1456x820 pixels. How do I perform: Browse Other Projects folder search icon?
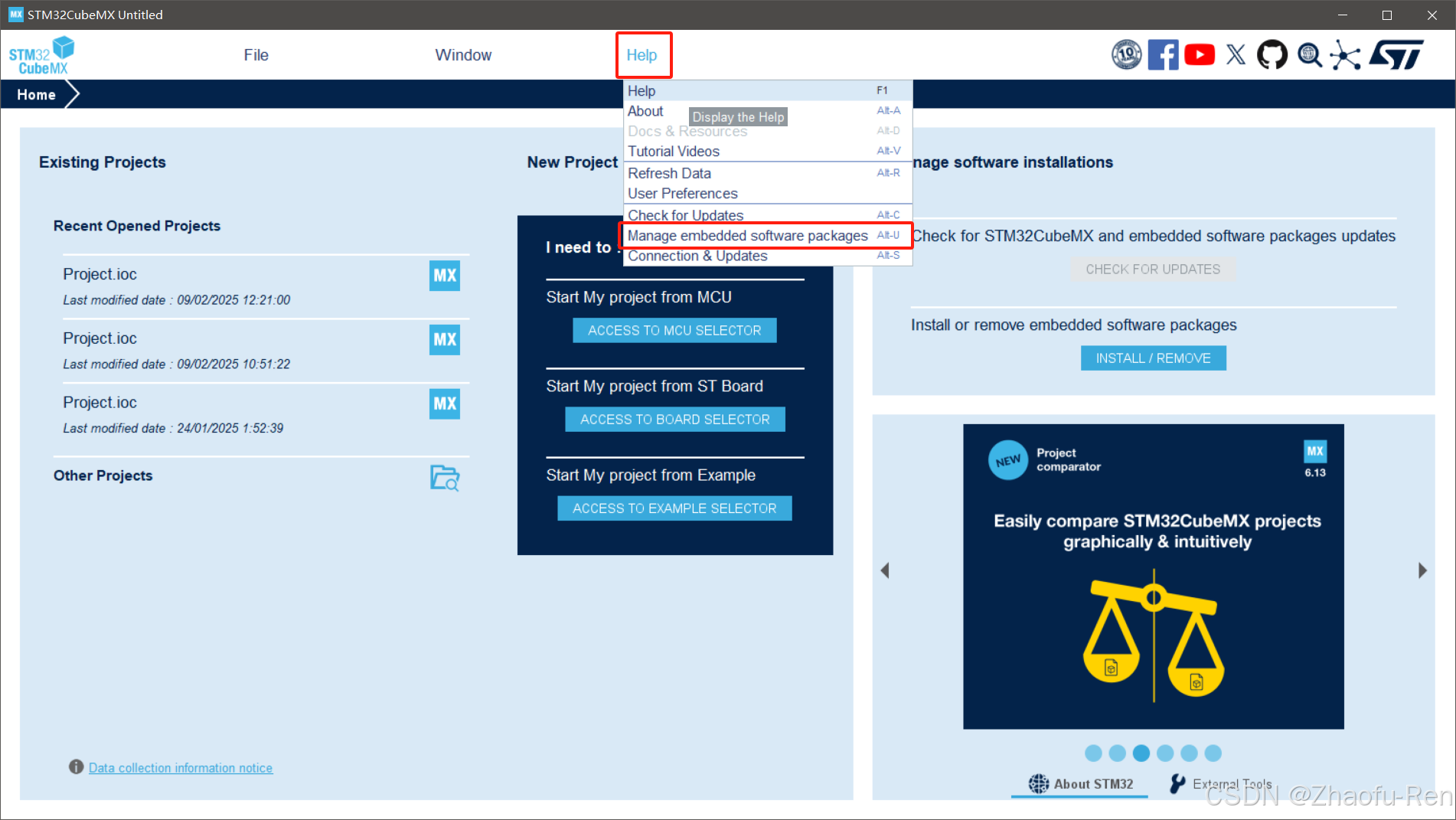point(445,478)
